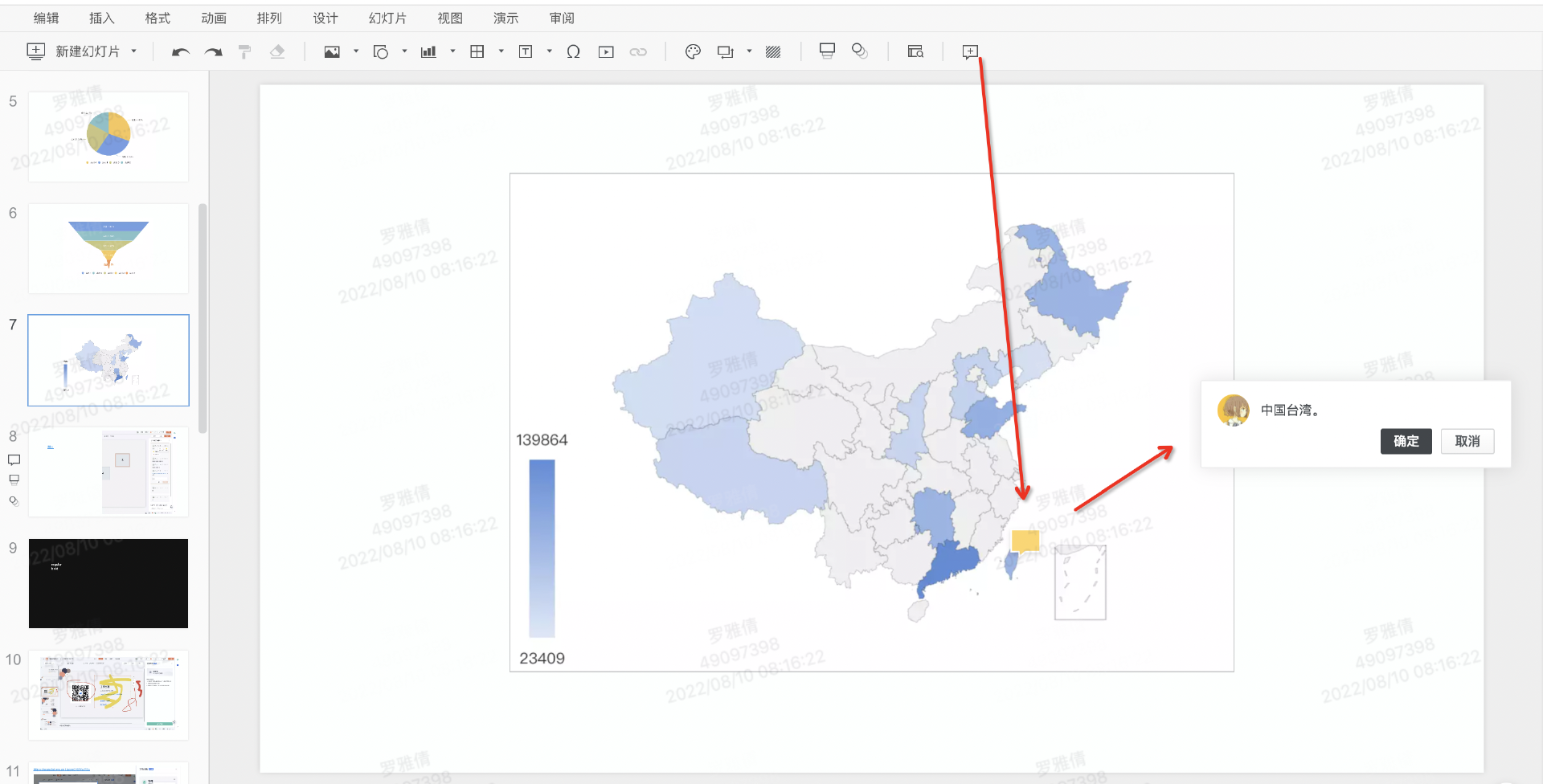Click the legend maximum value 139864

(542, 440)
